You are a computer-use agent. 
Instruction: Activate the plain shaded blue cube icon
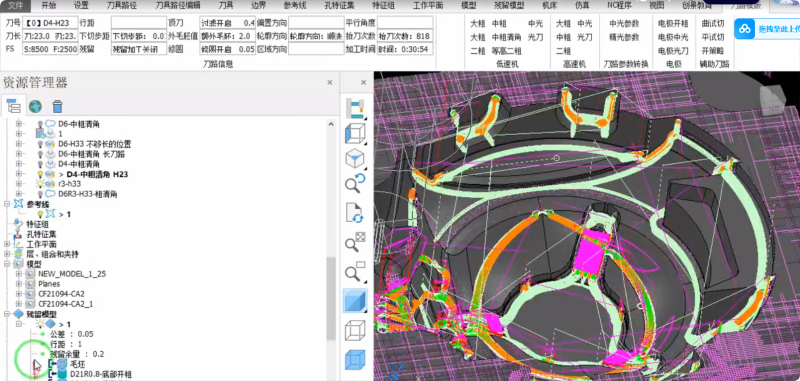point(355,301)
